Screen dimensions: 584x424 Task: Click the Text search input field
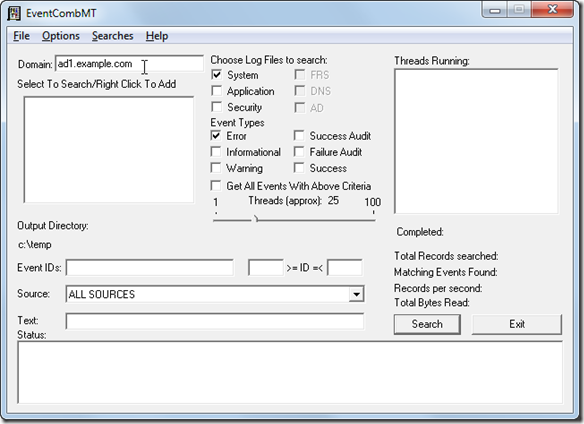(215, 321)
